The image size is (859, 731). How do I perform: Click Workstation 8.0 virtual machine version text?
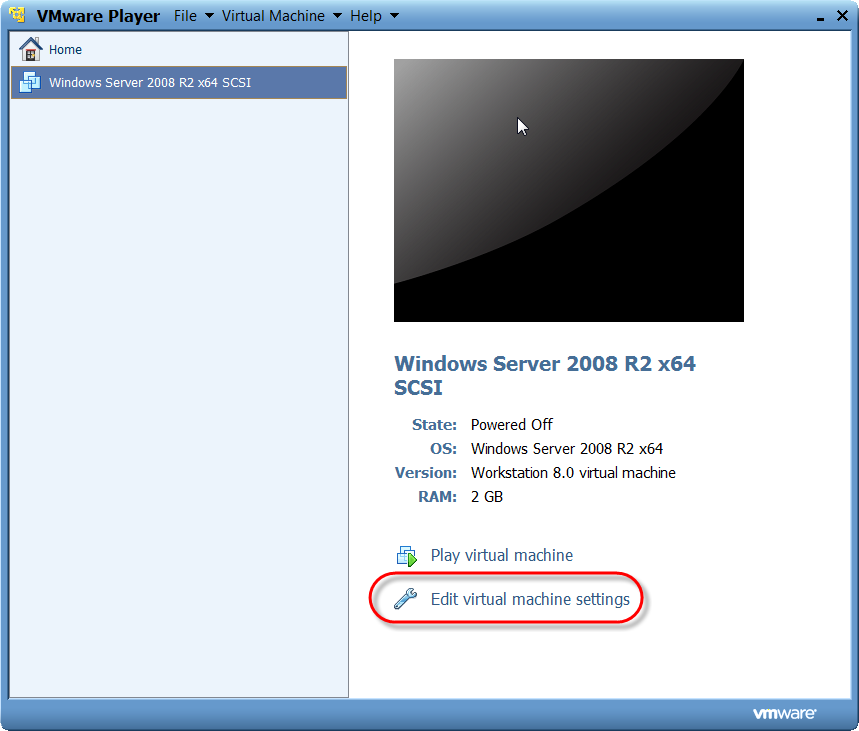573,473
